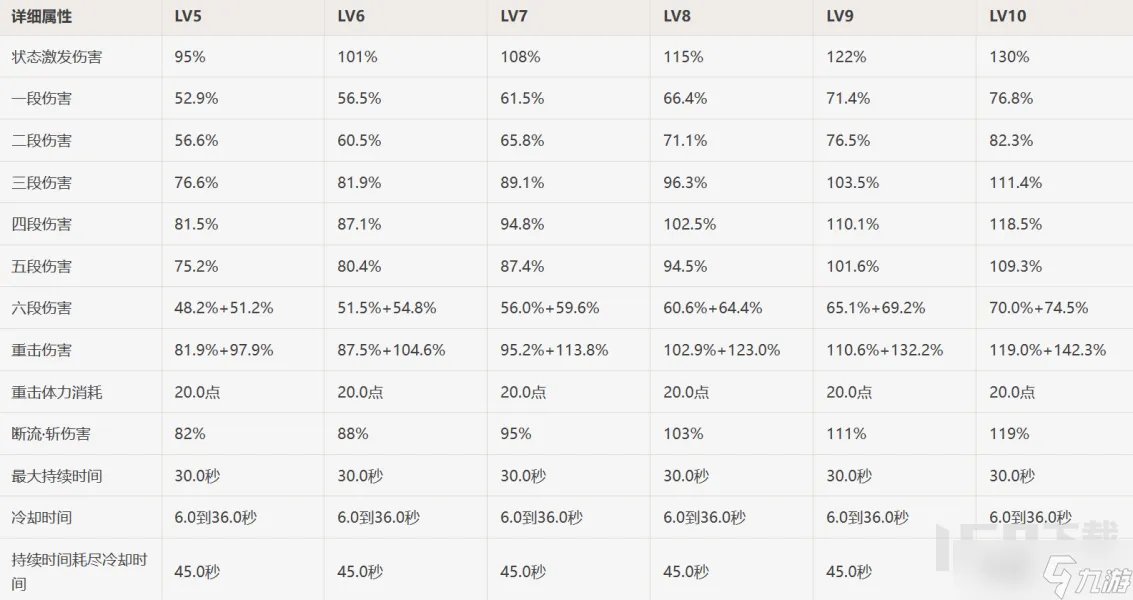Select the 六段伤害 row label
The height and width of the screenshot is (600, 1133).
pyautogui.click(x=41, y=308)
